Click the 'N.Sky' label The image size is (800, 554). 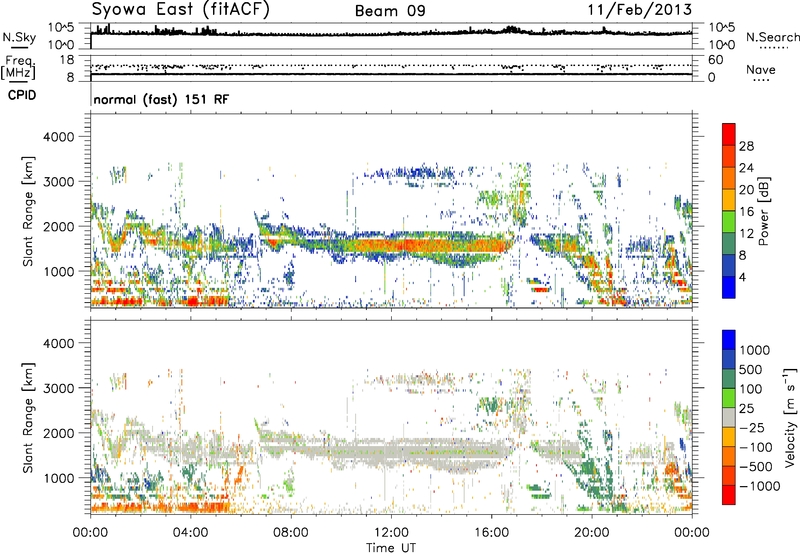pos(19,37)
